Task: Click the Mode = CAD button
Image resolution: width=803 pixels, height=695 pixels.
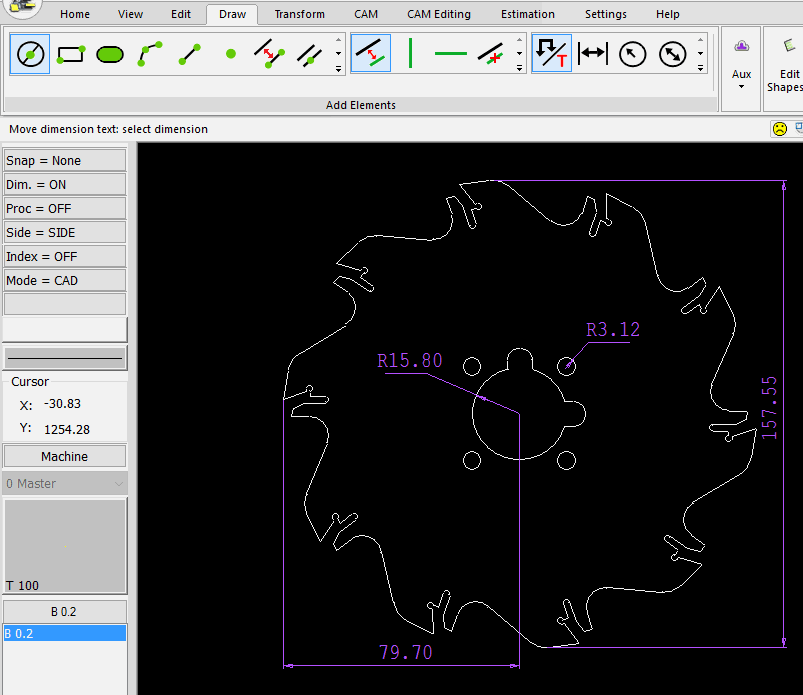Action: [65, 280]
